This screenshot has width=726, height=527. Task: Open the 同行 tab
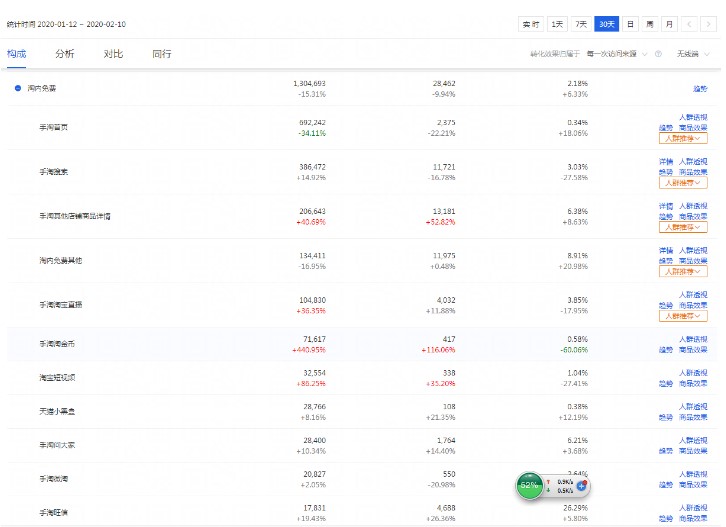[x=162, y=54]
